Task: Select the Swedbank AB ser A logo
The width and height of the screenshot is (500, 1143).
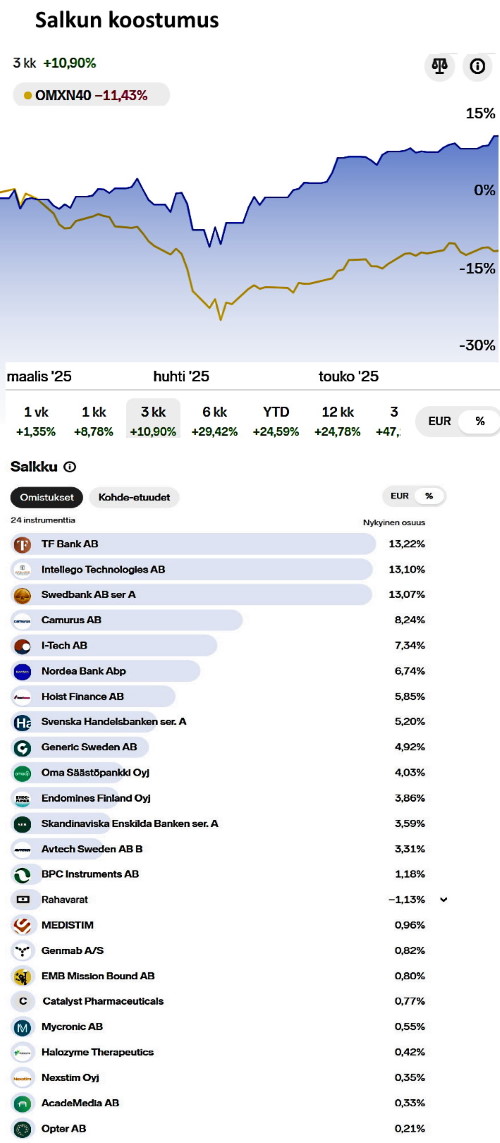Action: [x=22, y=595]
